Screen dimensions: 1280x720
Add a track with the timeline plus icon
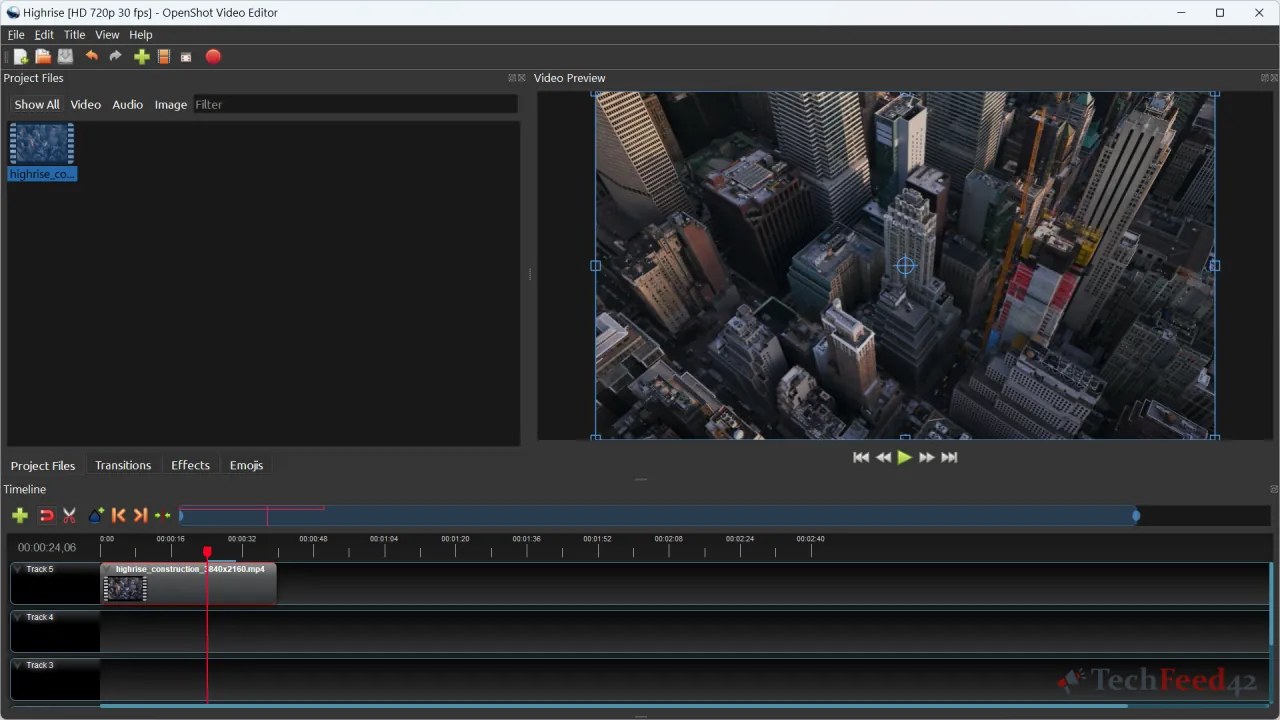tap(20, 515)
